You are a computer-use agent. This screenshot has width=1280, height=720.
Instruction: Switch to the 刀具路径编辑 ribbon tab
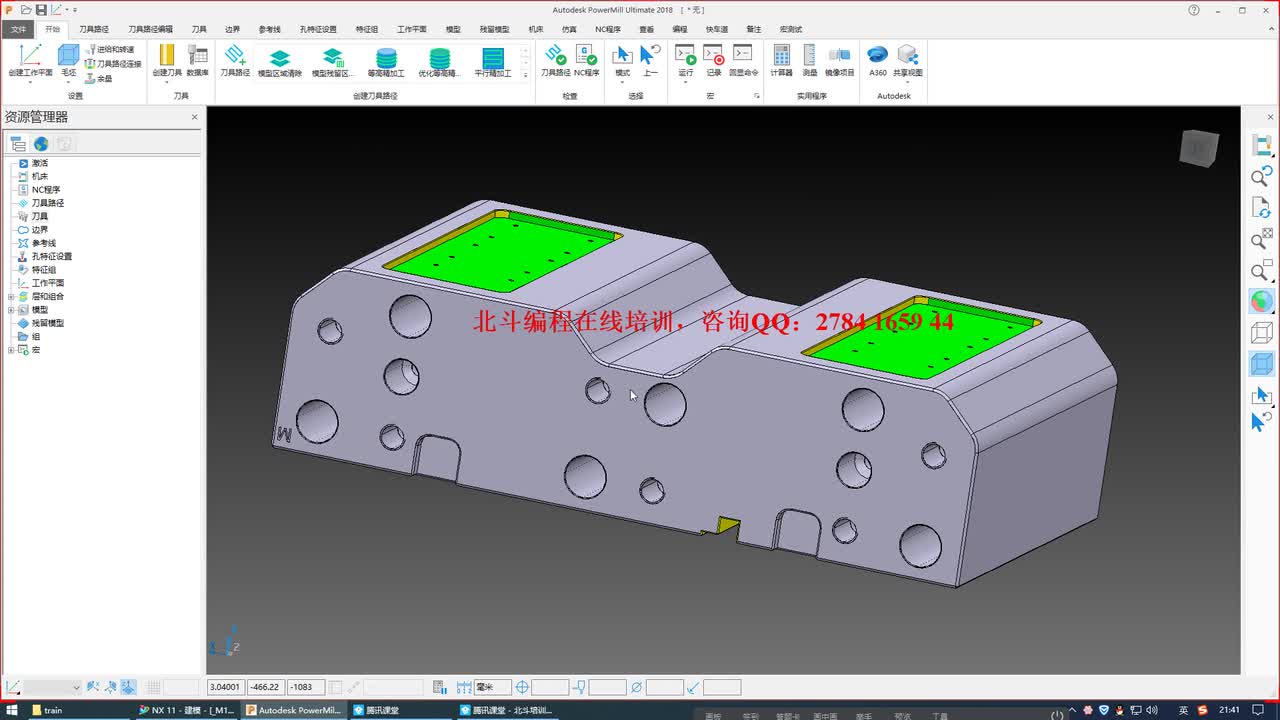pos(150,29)
